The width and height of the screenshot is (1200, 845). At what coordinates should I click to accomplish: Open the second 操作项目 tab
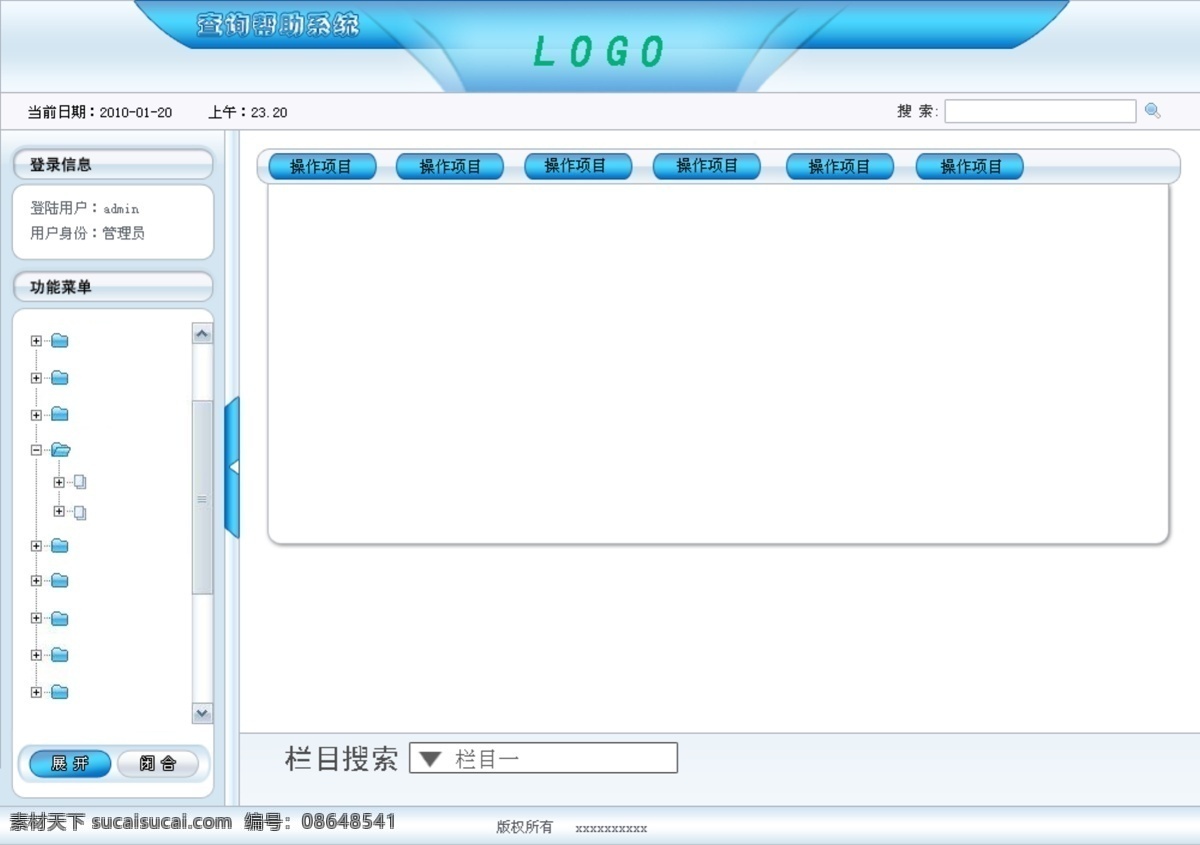pyautogui.click(x=450, y=167)
